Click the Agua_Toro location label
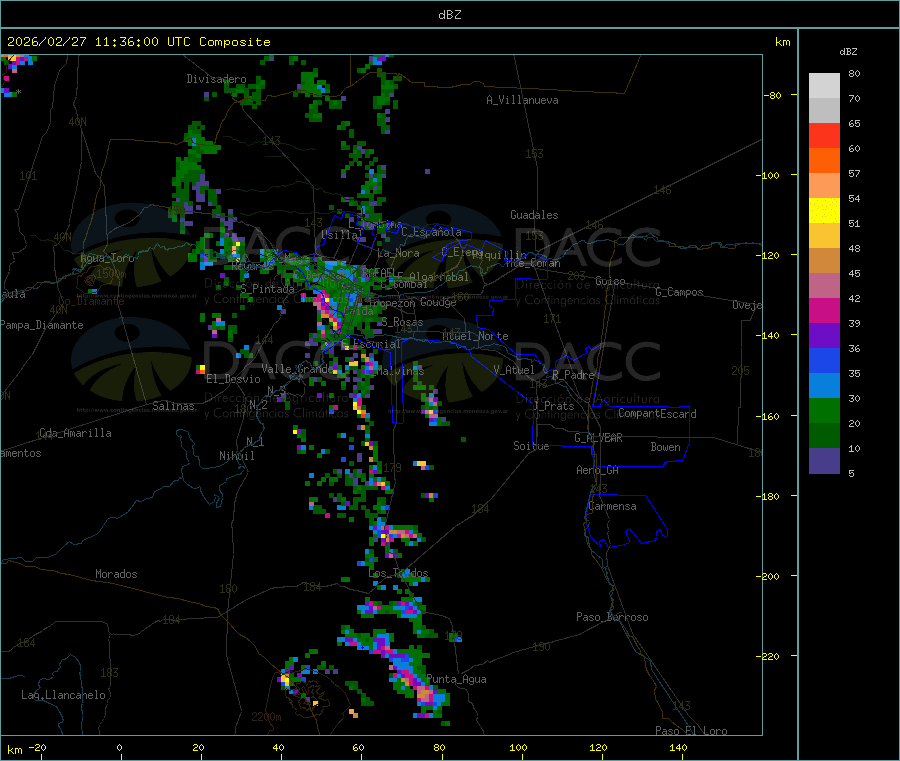Screen dimensions: 900x761 pos(107,258)
